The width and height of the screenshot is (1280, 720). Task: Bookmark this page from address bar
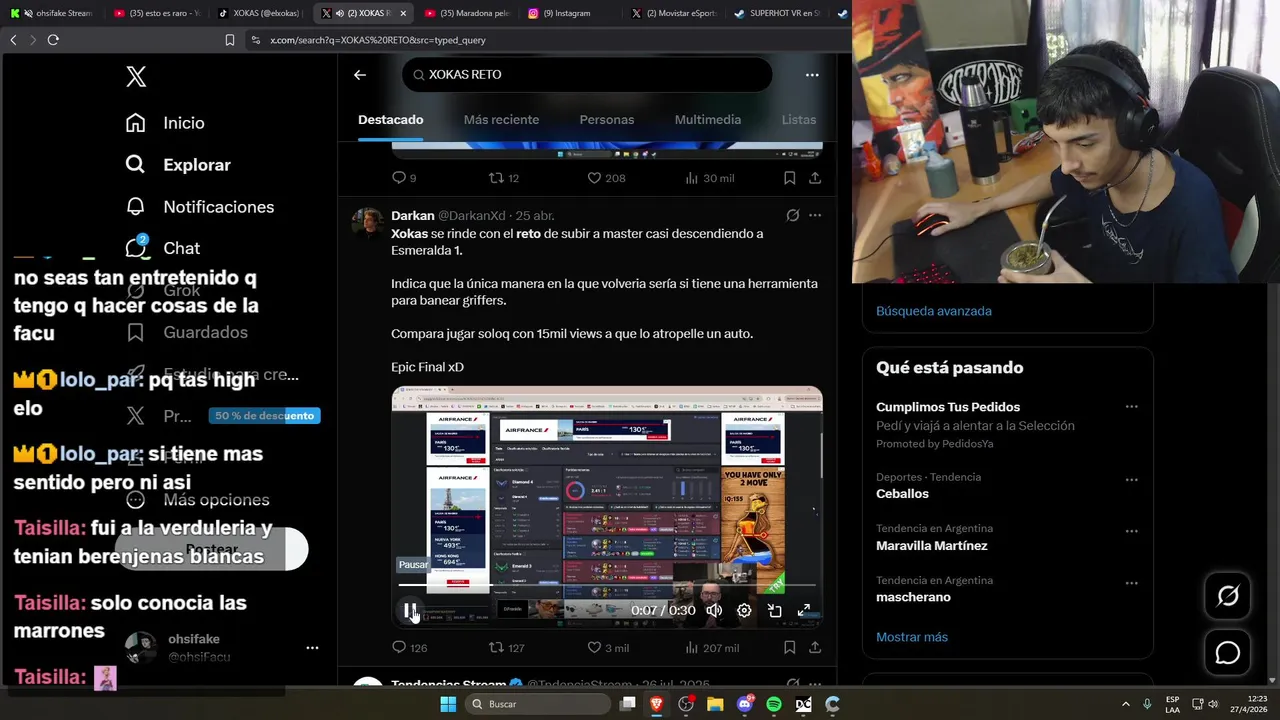pos(230,40)
